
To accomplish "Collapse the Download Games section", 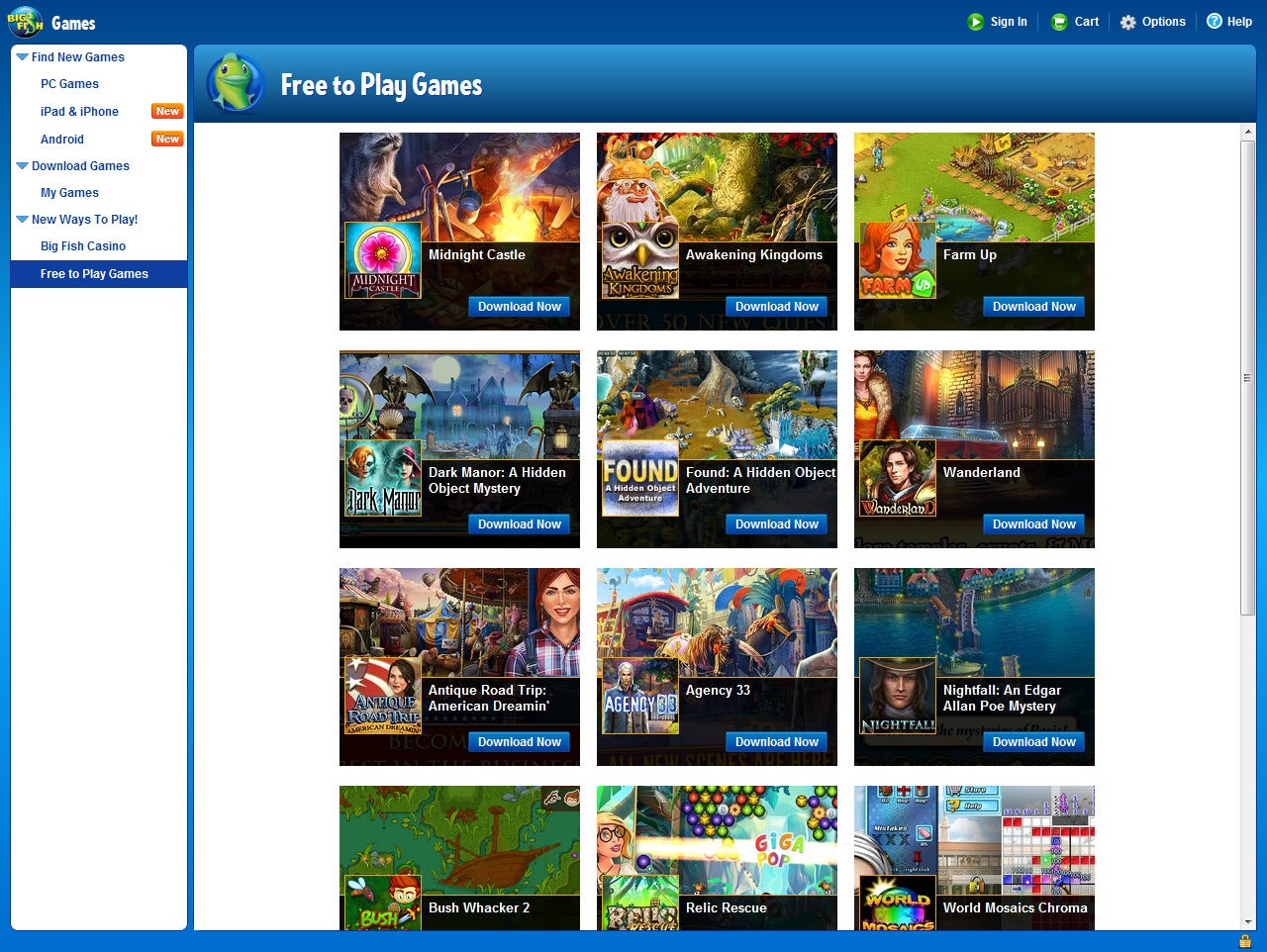I will point(22,166).
